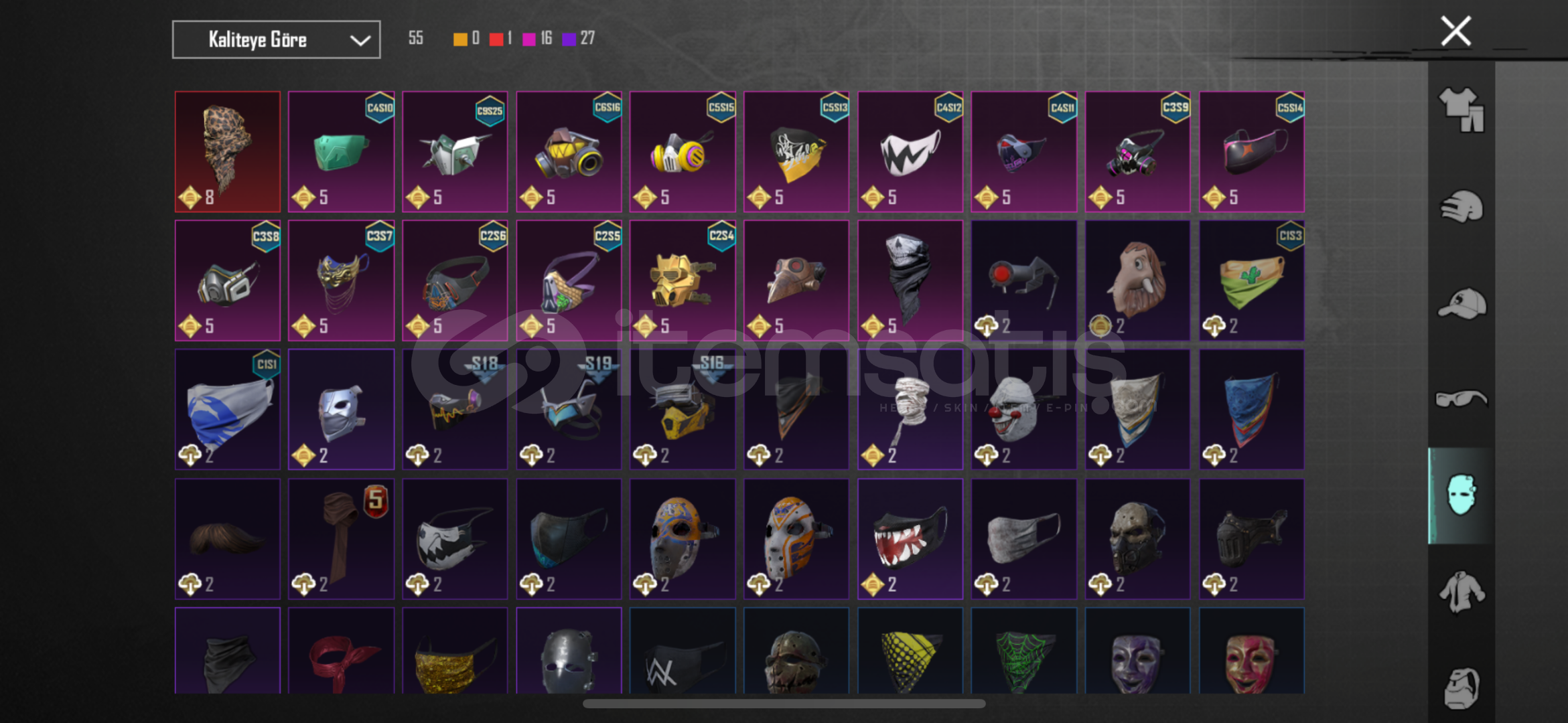The image size is (1568, 723).
Task: Select the plague doctor beak mask
Action: [x=796, y=280]
